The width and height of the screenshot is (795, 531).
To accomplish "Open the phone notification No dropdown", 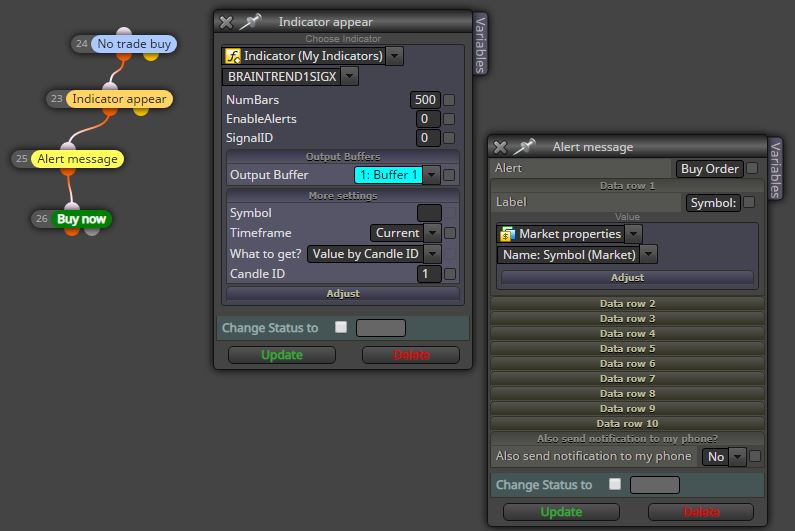I will 738,457.
